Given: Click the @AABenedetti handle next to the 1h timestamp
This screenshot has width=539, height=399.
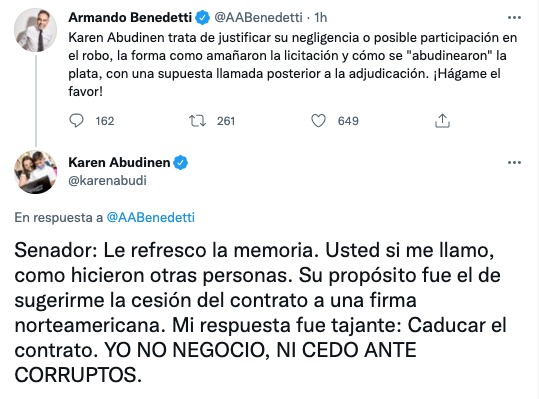Looking at the screenshot, I should [x=258, y=18].
